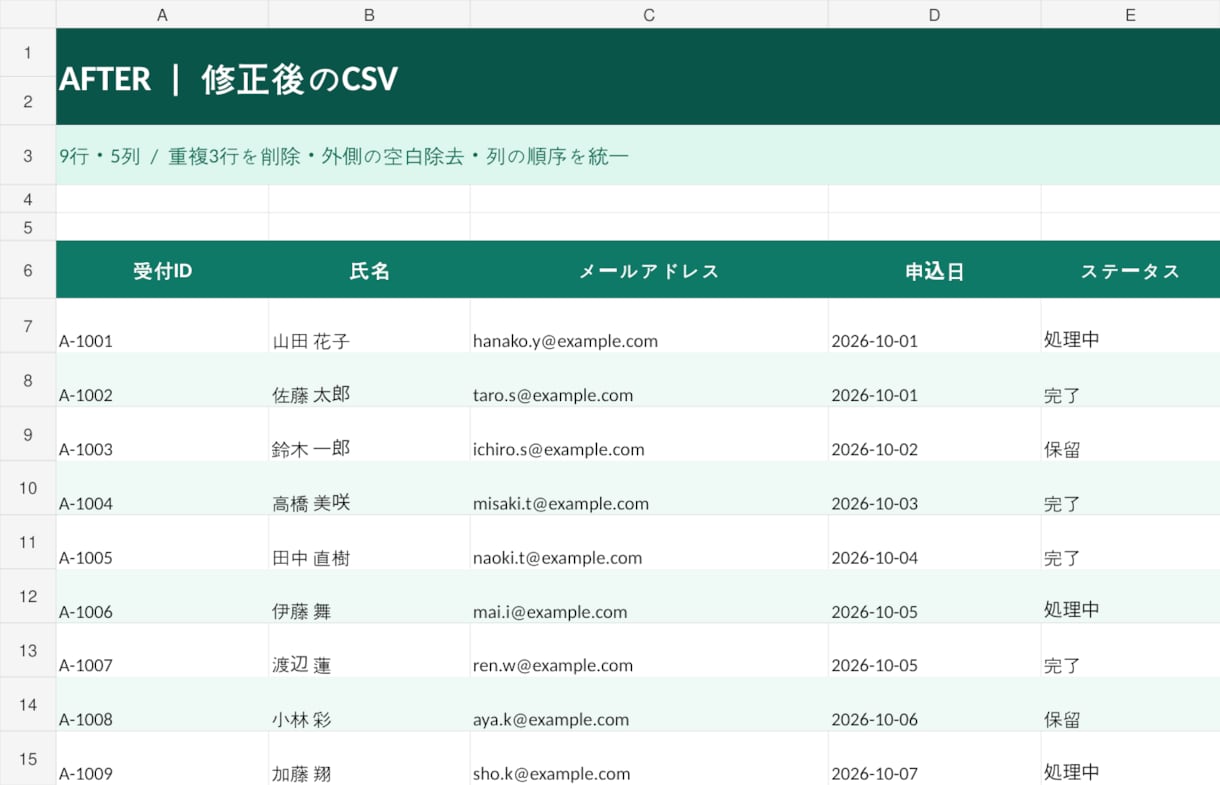The height and width of the screenshot is (785, 1220).
Task: Select column C header
Action: [x=649, y=14]
